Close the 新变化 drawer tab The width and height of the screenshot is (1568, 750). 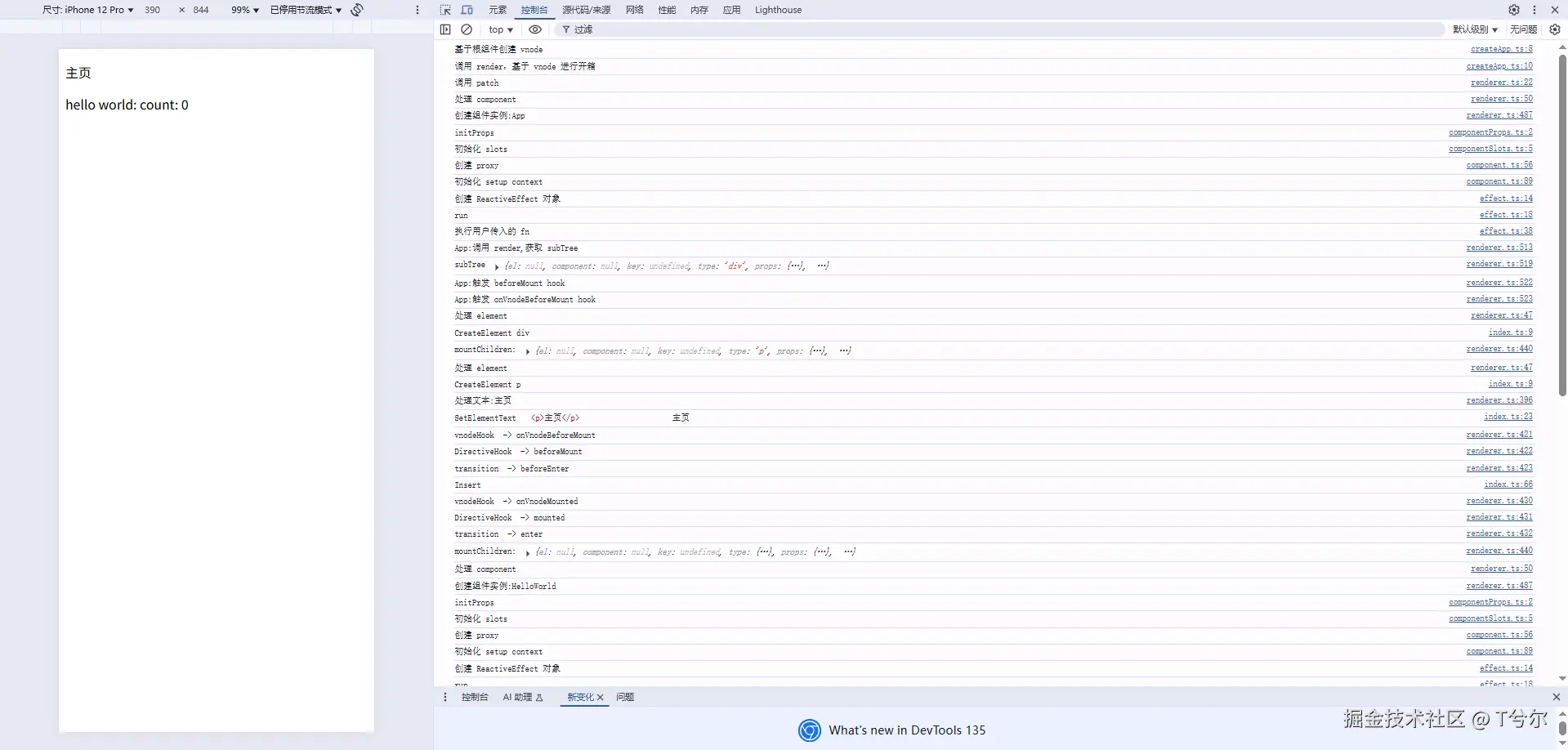click(601, 697)
